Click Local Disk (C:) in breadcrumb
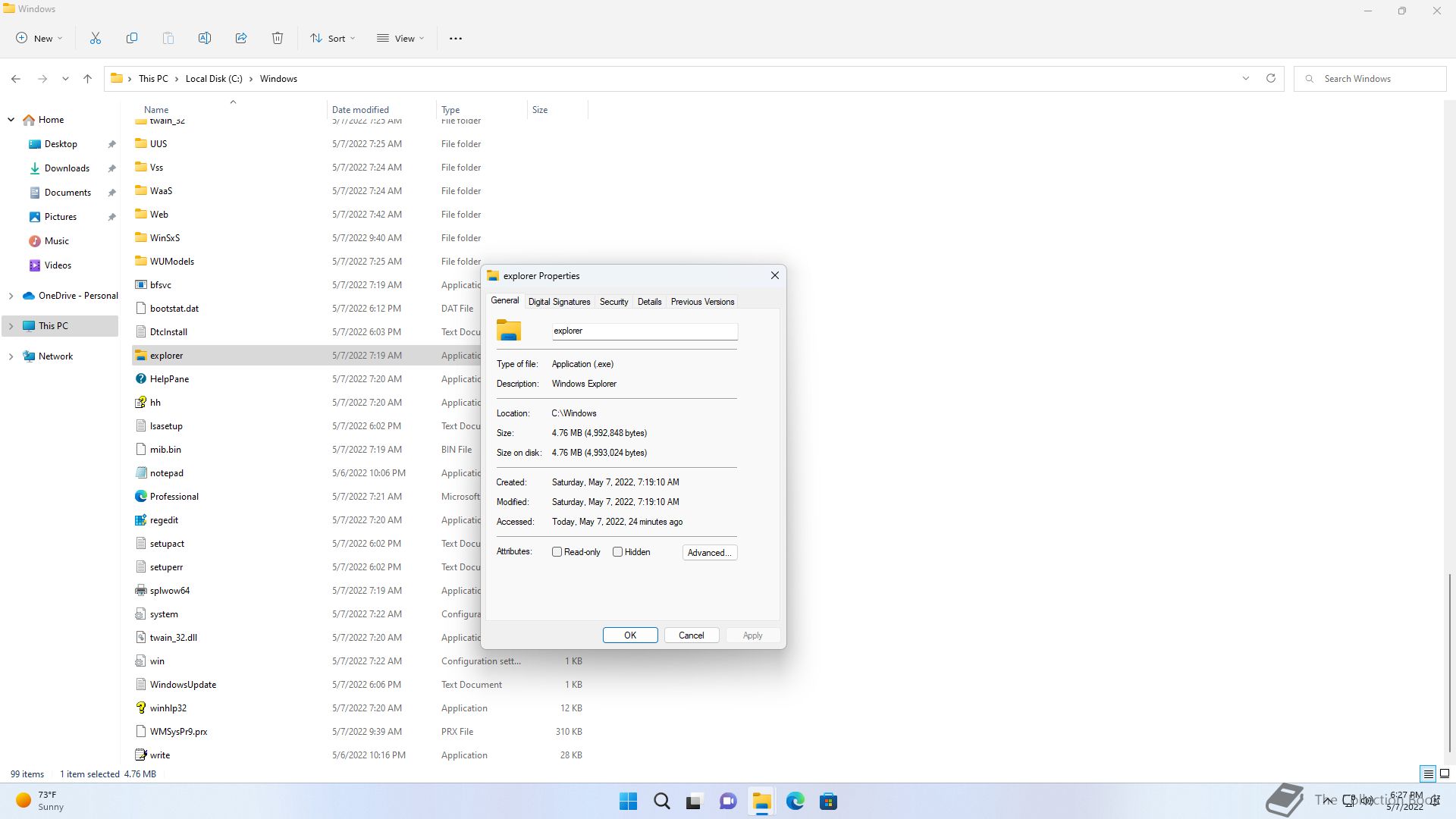Image resolution: width=1456 pixels, height=819 pixels. tap(214, 79)
